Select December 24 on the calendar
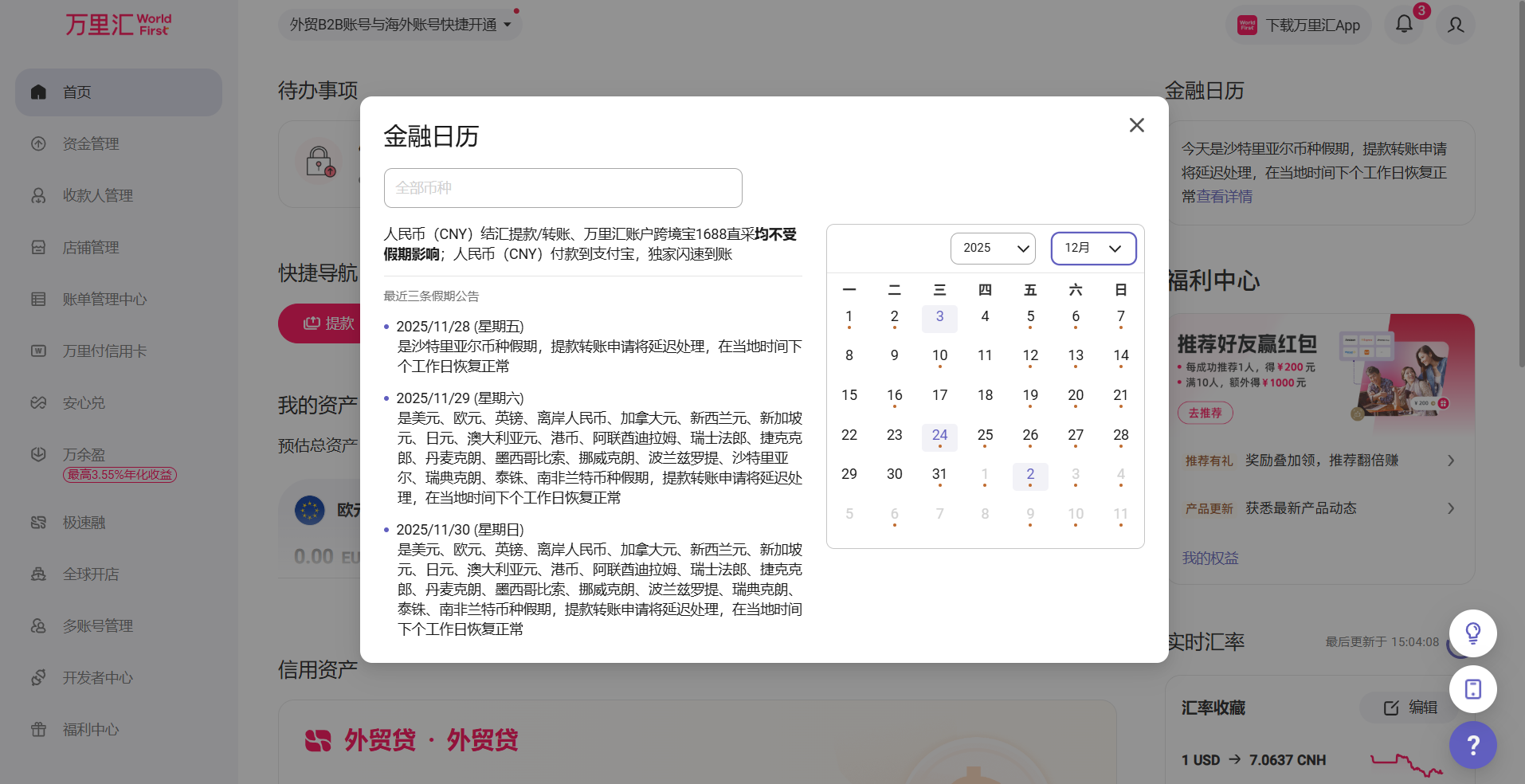This screenshot has height=784, width=1525. click(939, 435)
